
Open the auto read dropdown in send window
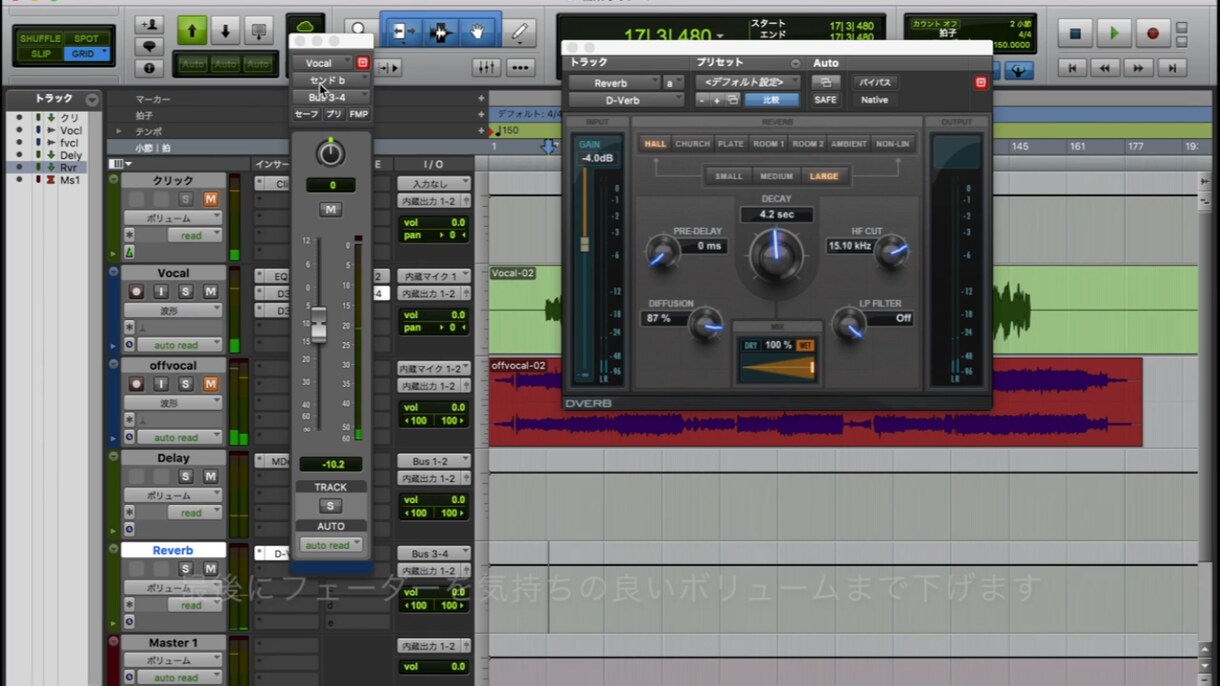coord(331,545)
